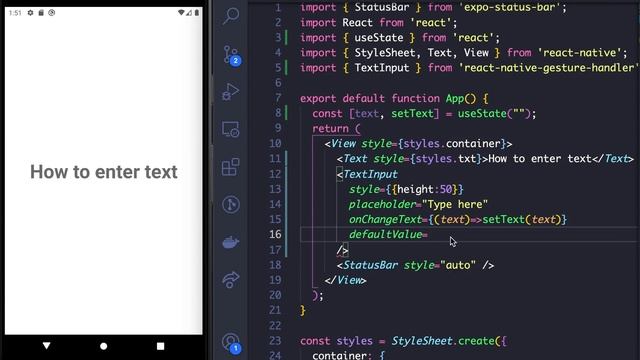Click 'TextInput' in the line 5 import

[x=382, y=68]
